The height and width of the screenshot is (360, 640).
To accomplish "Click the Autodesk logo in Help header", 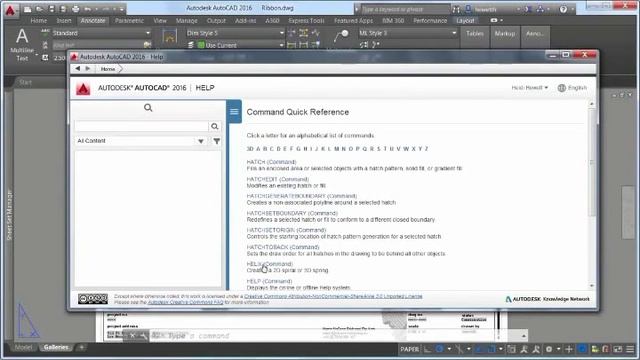I will point(83,88).
